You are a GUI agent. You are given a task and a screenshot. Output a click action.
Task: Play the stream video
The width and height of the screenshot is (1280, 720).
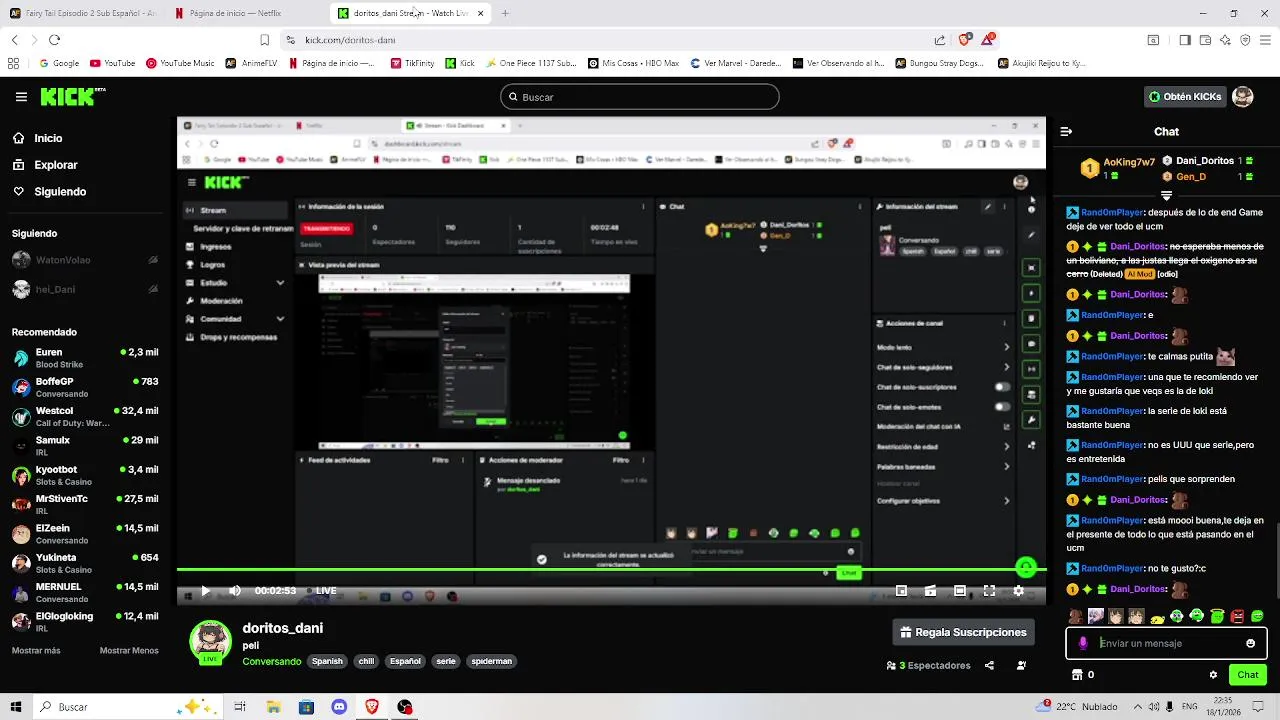point(205,591)
